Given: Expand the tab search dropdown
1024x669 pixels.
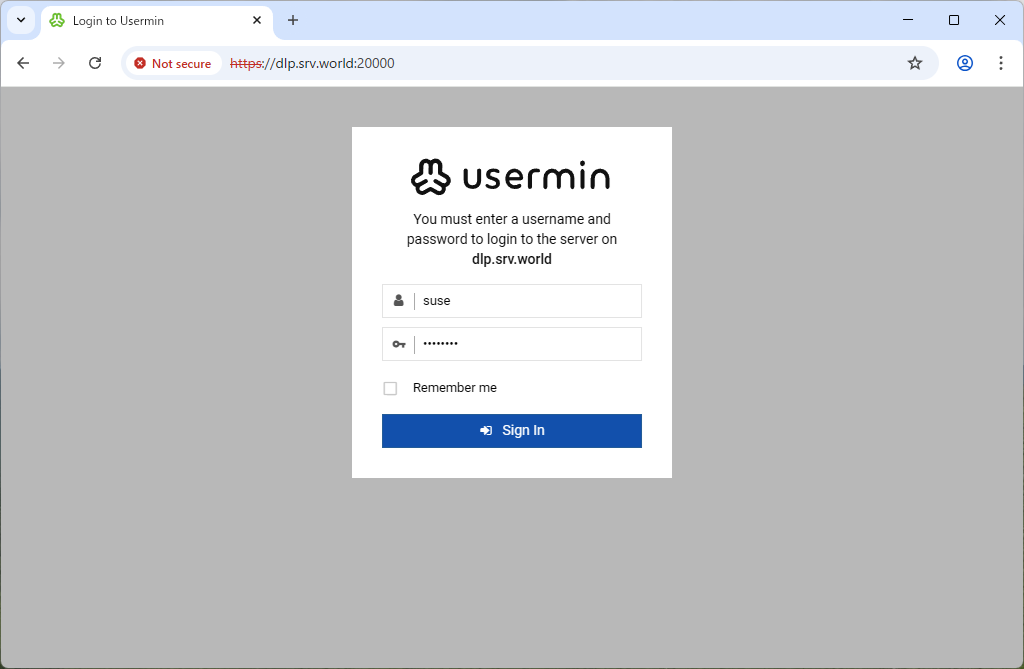Looking at the screenshot, I should pyautogui.click(x=20, y=20).
